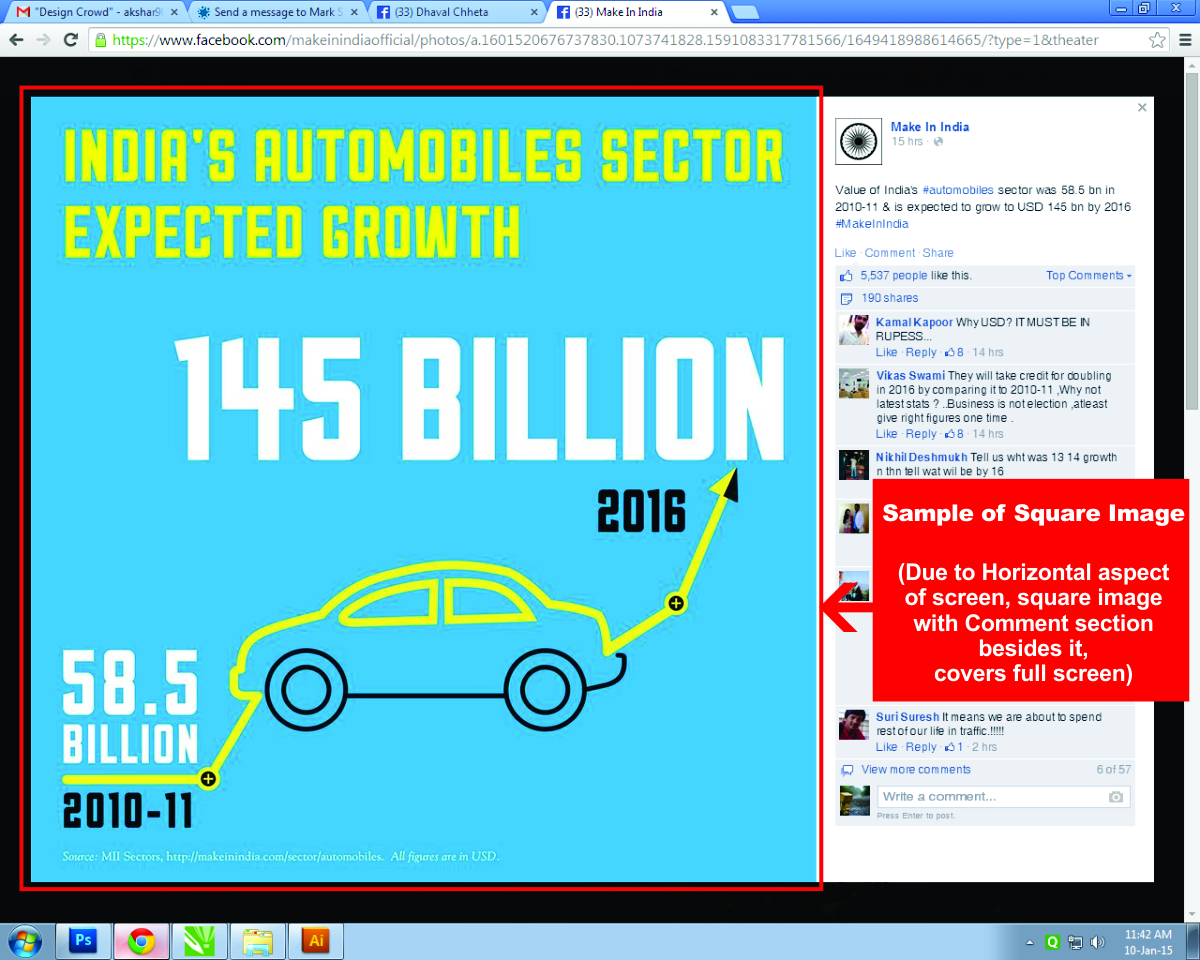Click the browser reload button
The width and height of the screenshot is (1200, 960).
click(70, 40)
